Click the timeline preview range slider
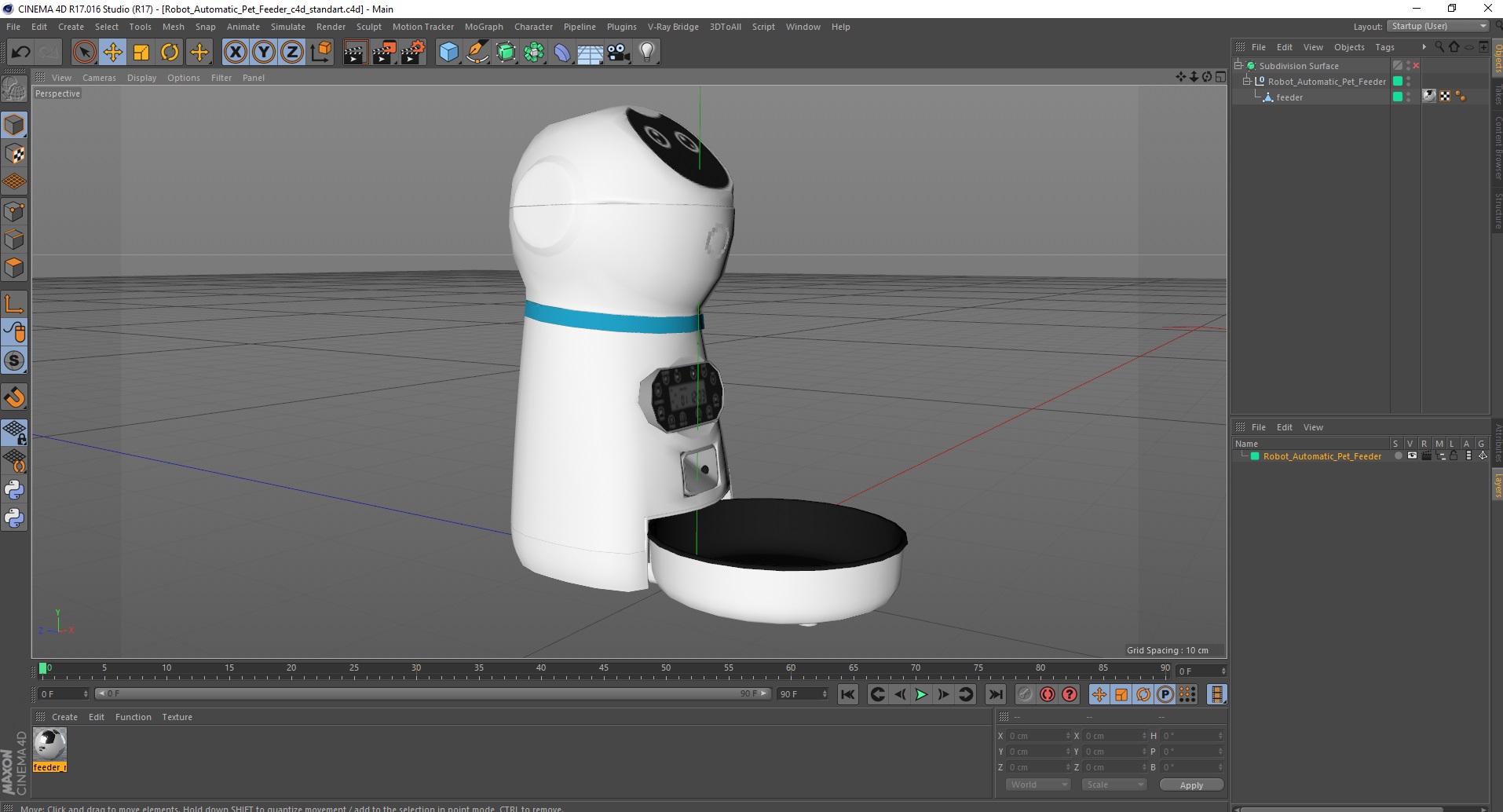This screenshot has height=812, width=1503. click(432, 694)
